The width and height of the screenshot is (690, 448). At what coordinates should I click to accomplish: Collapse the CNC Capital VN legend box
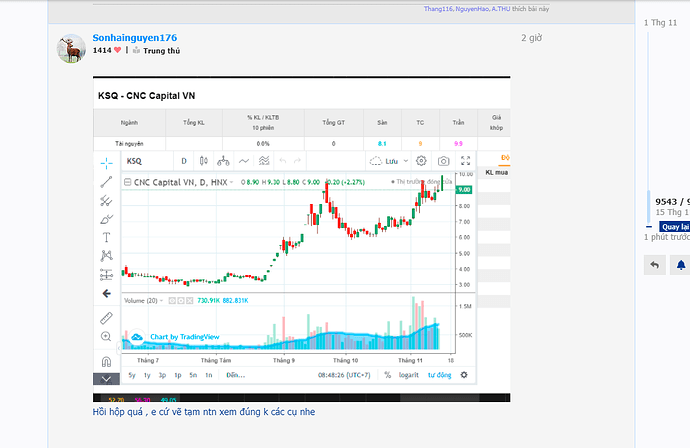pos(128,182)
